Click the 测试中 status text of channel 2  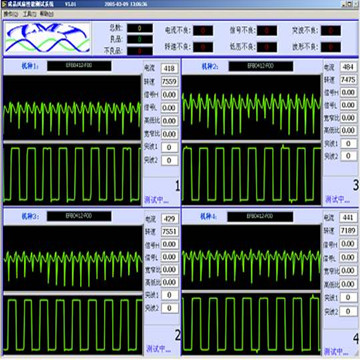tap(158, 349)
